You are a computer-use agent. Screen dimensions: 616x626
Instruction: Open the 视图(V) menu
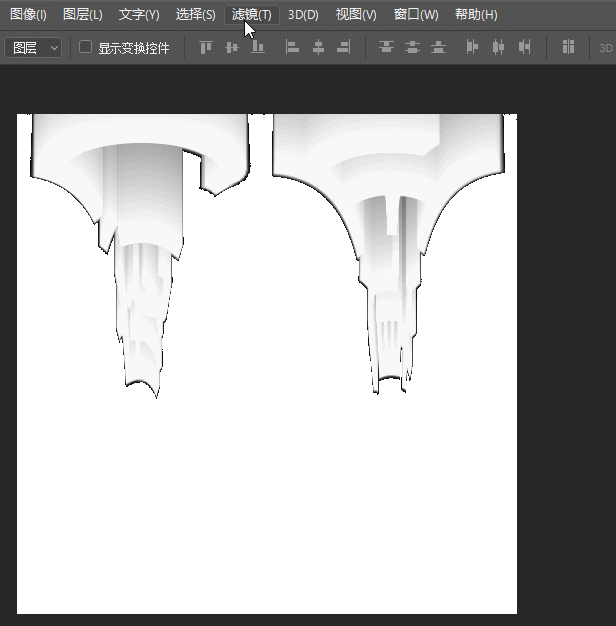pos(356,15)
